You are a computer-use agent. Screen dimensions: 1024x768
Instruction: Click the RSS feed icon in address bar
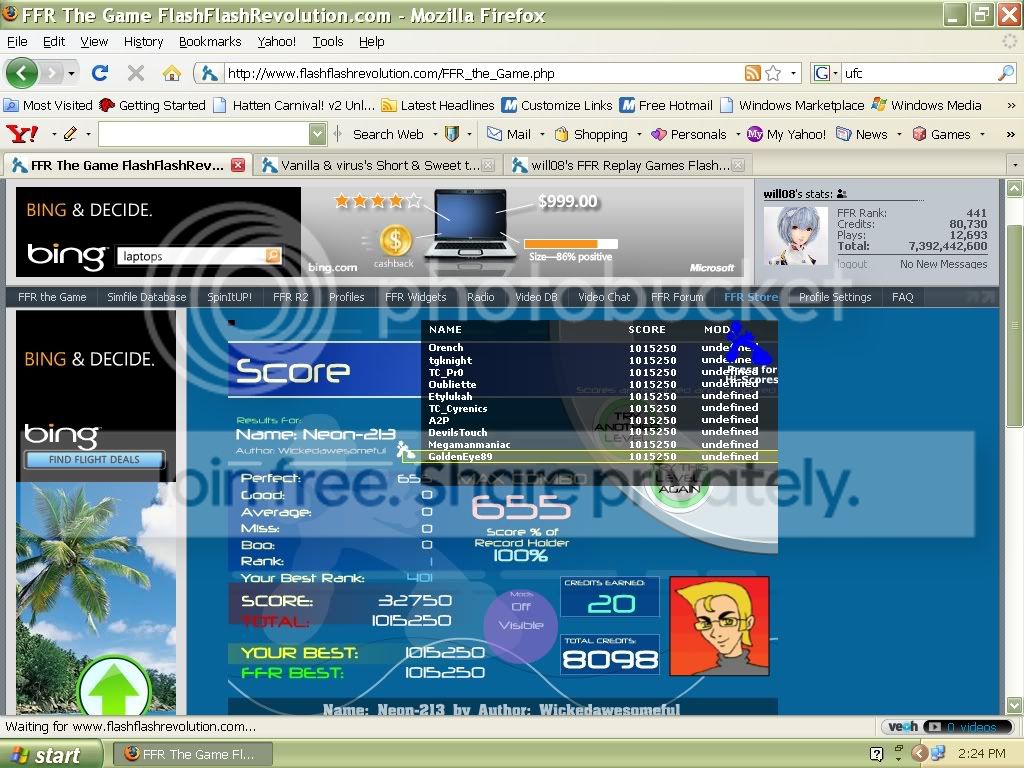coord(752,73)
